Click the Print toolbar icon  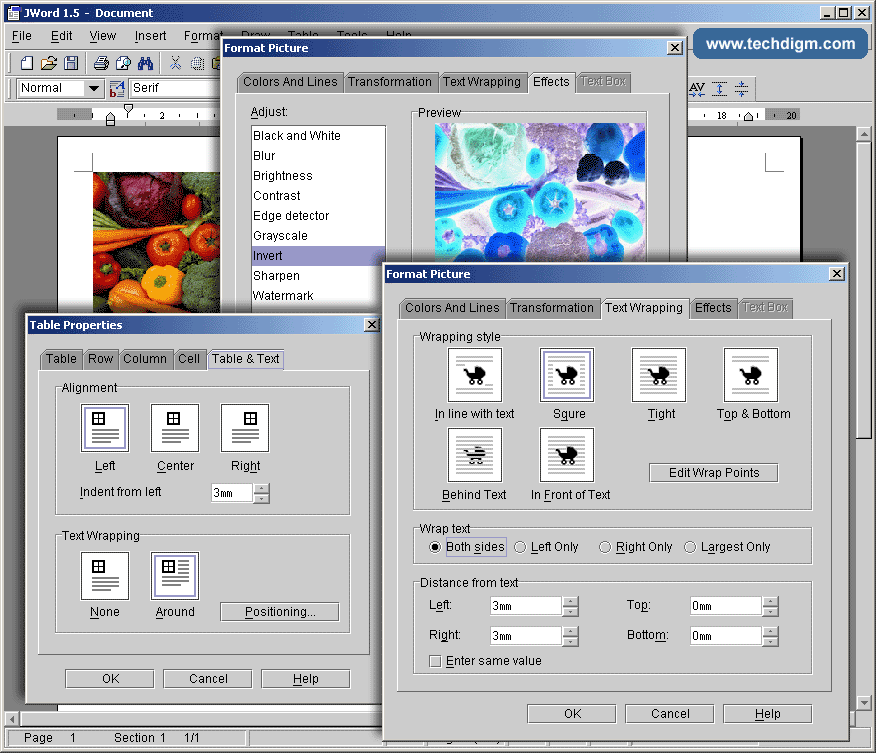point(100,63)
